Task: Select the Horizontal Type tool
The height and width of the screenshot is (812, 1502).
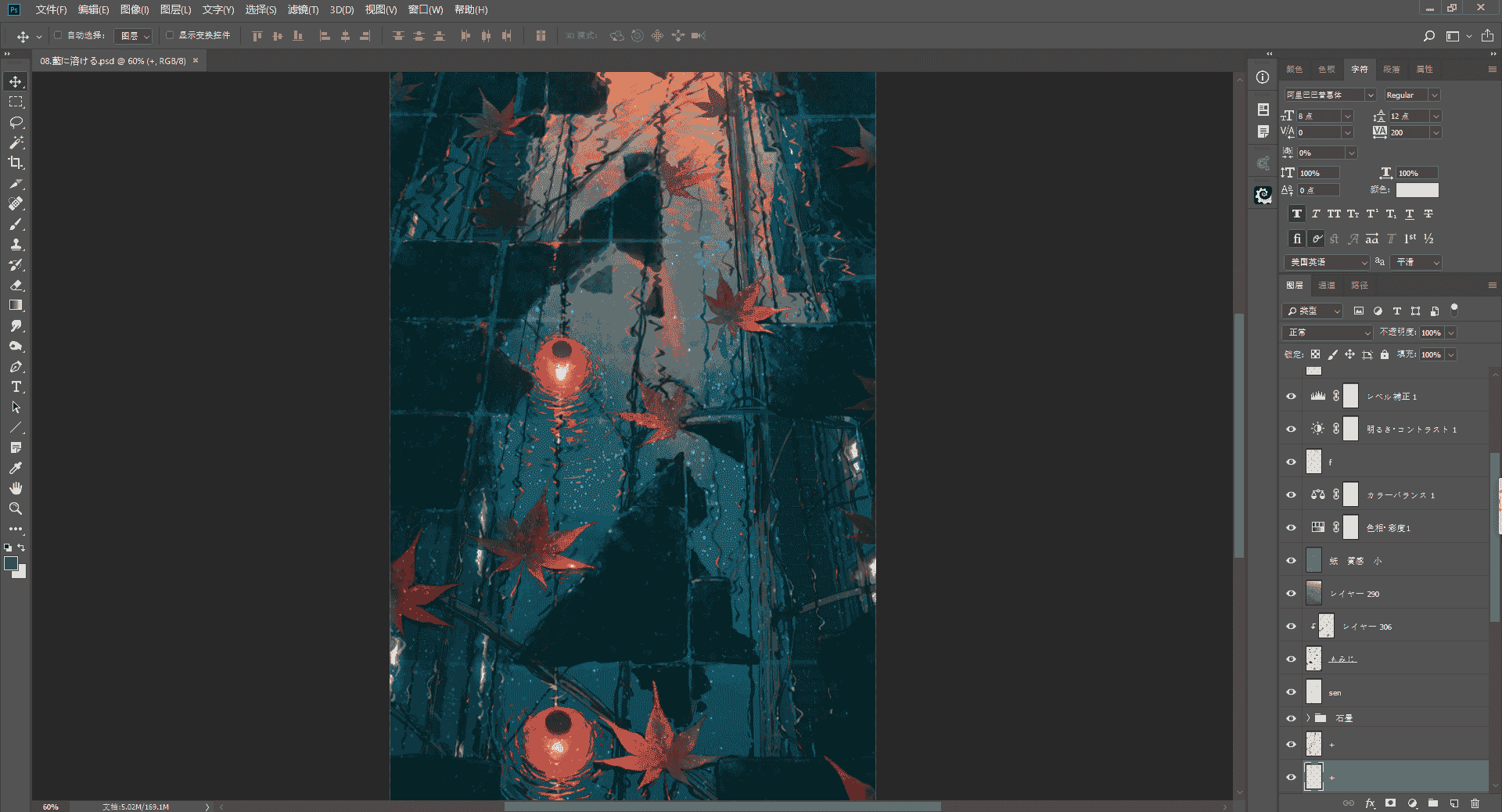Action: tap(16, 386)
